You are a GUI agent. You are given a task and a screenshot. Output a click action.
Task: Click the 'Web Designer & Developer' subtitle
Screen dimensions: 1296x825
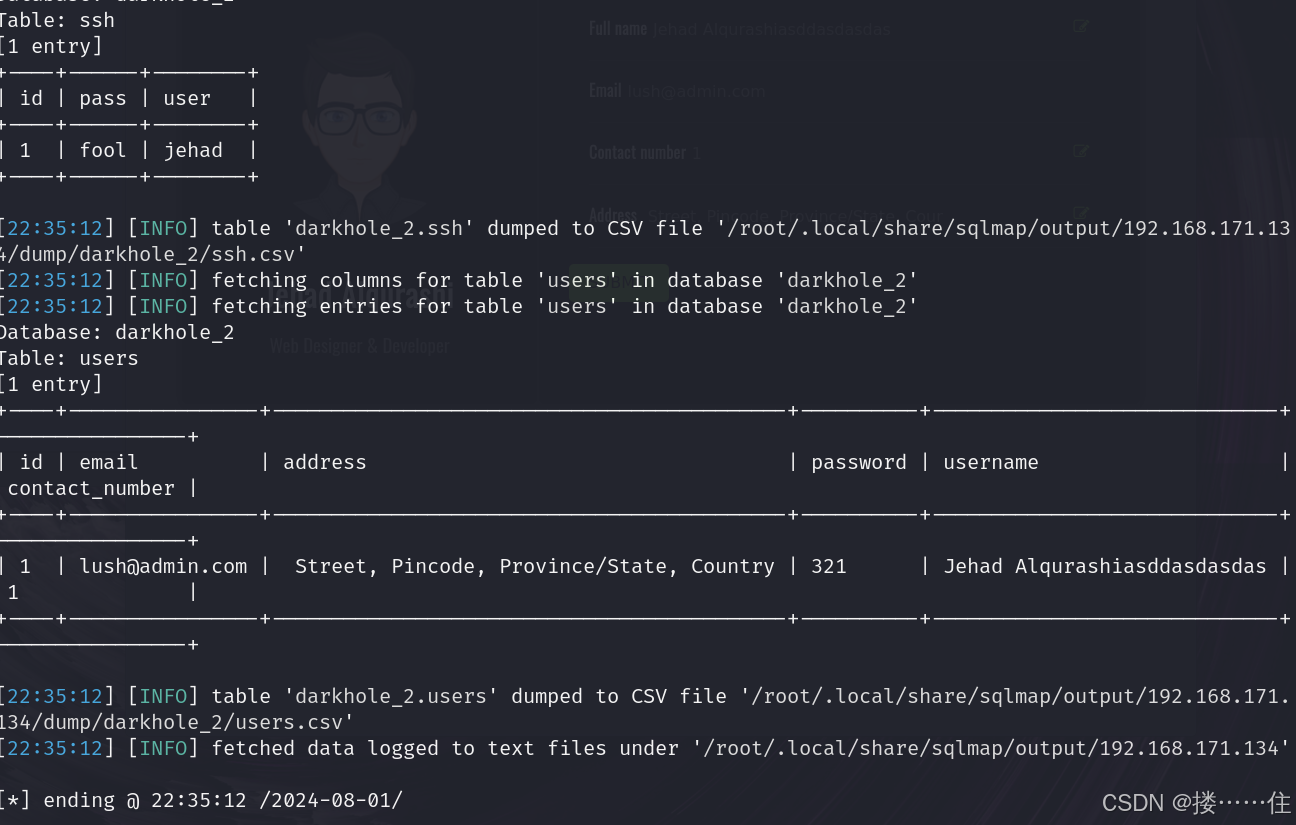click(x=359, y=346)
